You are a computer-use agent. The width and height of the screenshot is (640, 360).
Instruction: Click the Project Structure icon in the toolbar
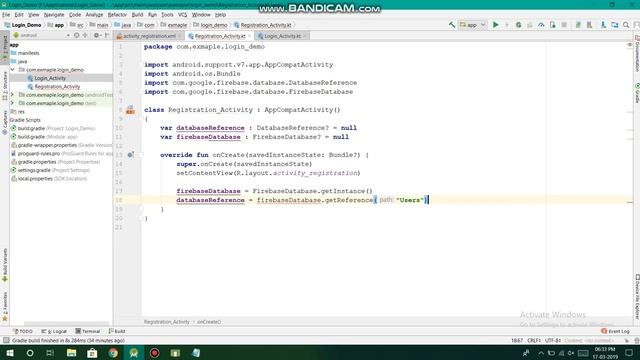pos(615,25)
